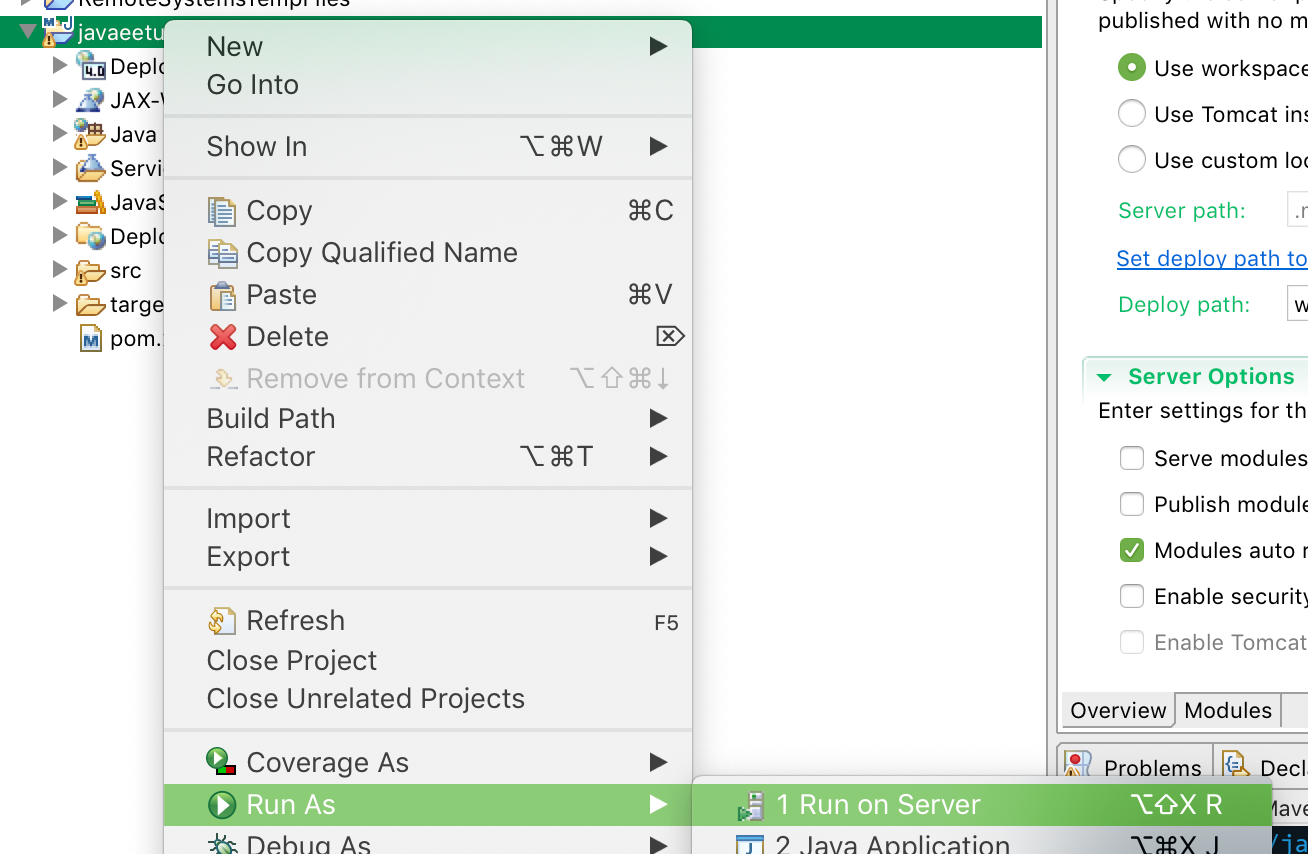The height and width of the screenshot is (854, 1308).
Task: Switch to the Modules tab
Action: point(1227,710)
